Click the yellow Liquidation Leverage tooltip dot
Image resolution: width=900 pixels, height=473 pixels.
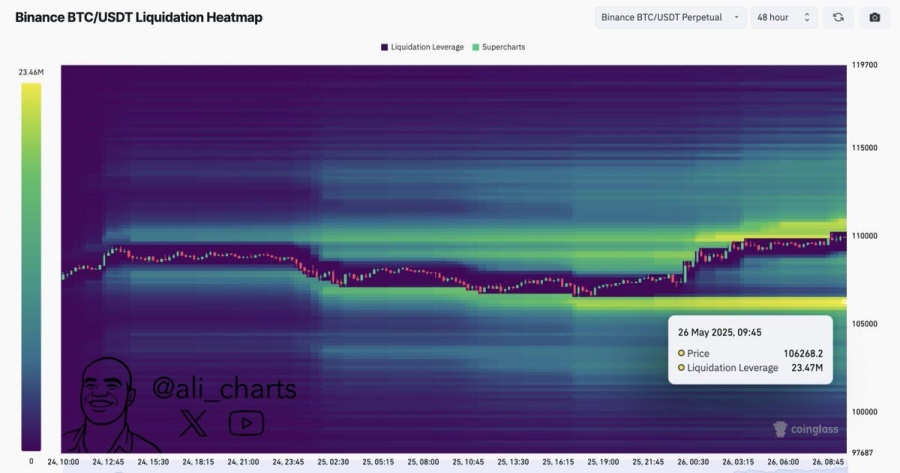[x=682, y=368]
